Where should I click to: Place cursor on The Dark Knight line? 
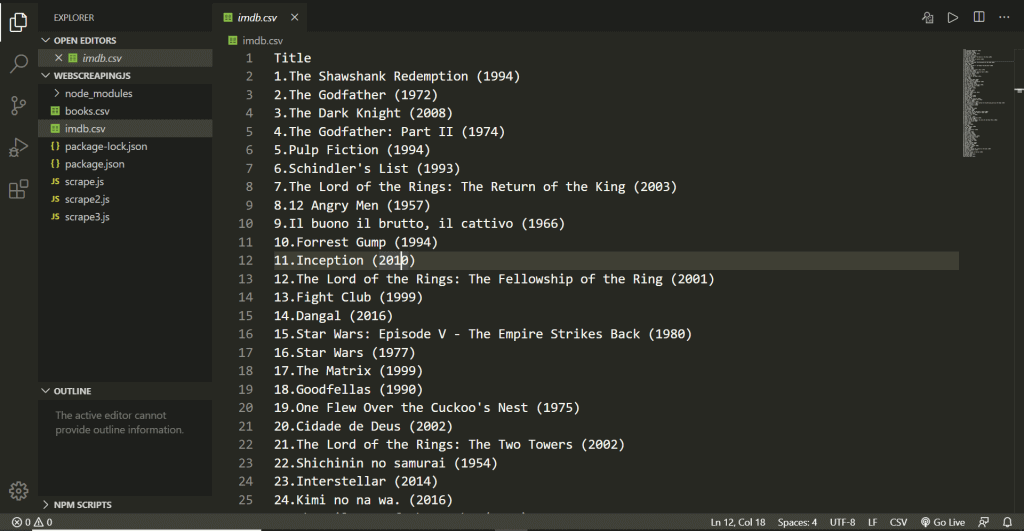click(363, 113)
